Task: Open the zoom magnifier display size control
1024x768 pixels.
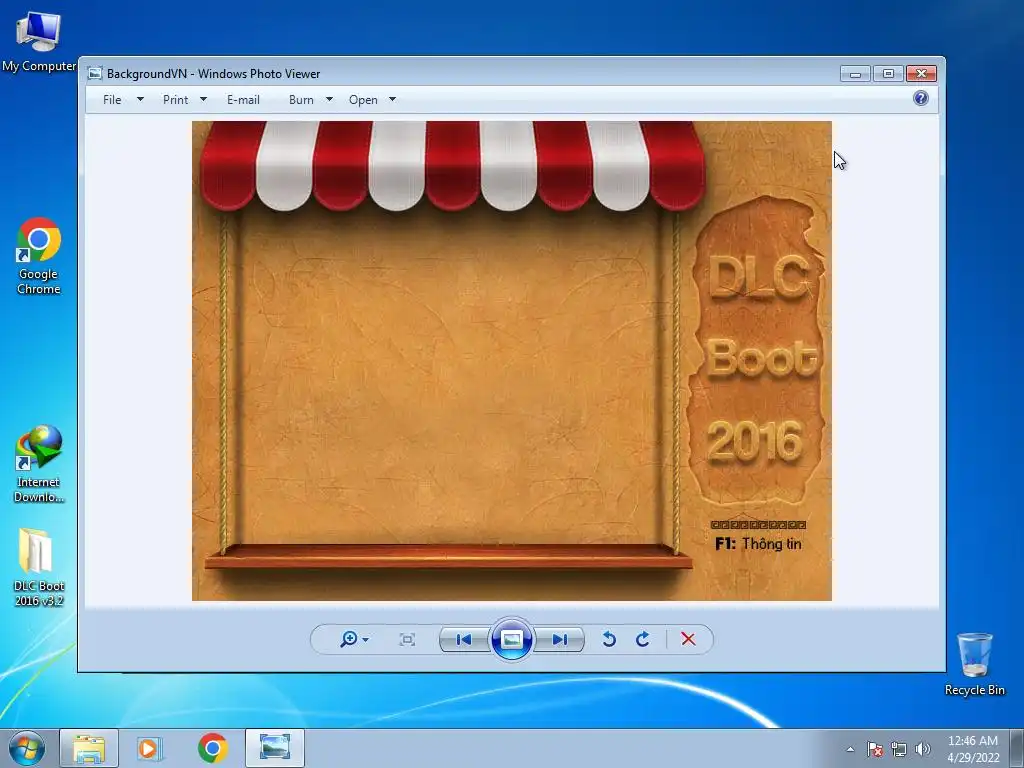Action: pos(353,639)
